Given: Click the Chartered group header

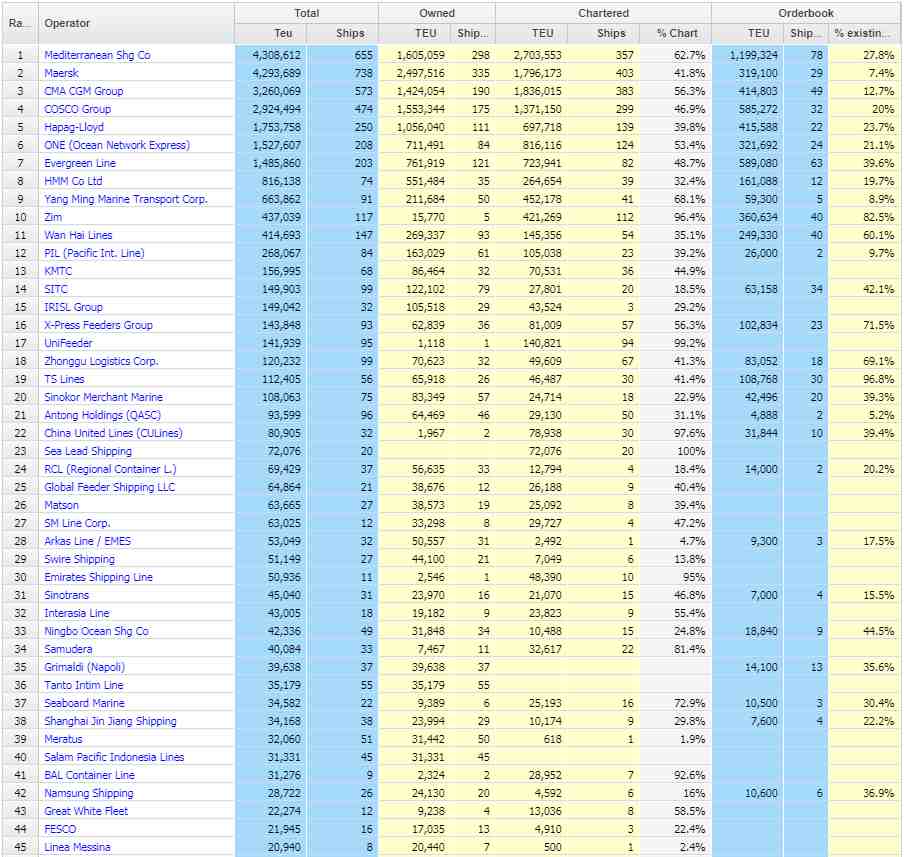Looking at the screenshot, I should 603,13.
